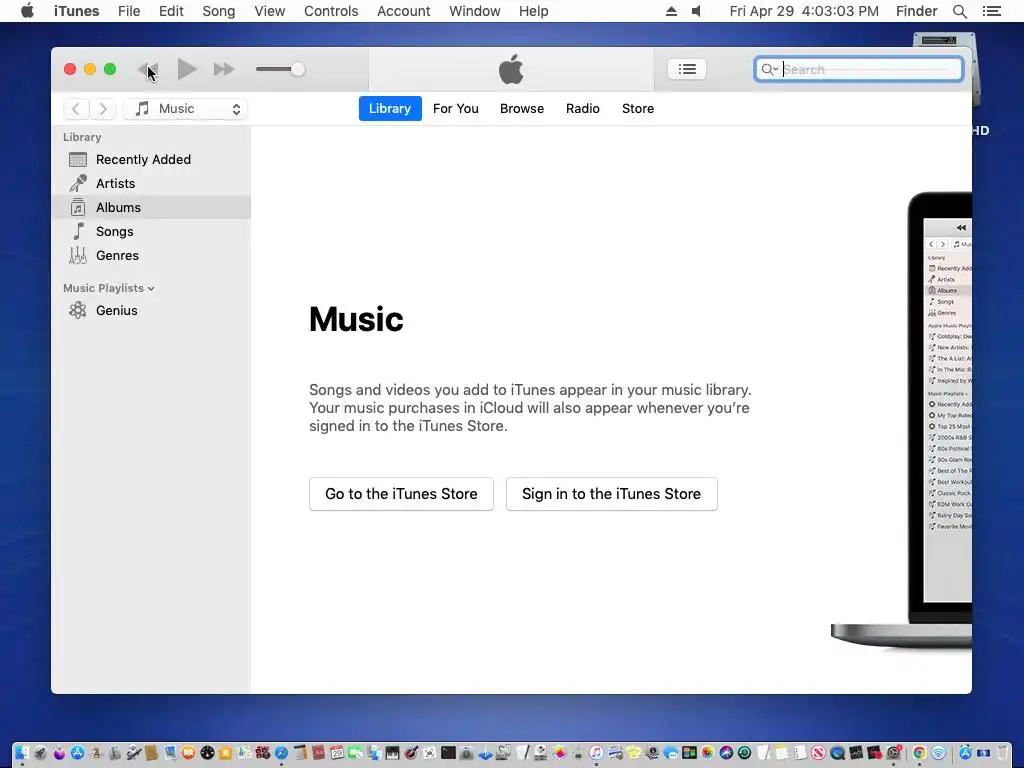Open Finder from the Dock

coord(22,753)
